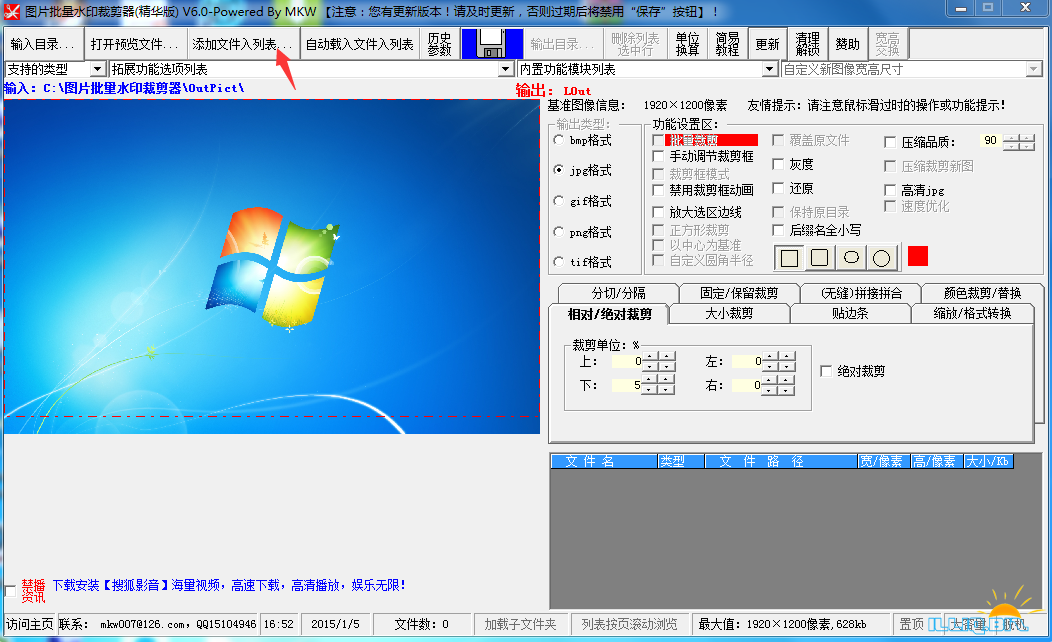The image size is (1052, 642).
Task: Click 加载子文件夹 in the status bar
Action: [x=521, y=624]
